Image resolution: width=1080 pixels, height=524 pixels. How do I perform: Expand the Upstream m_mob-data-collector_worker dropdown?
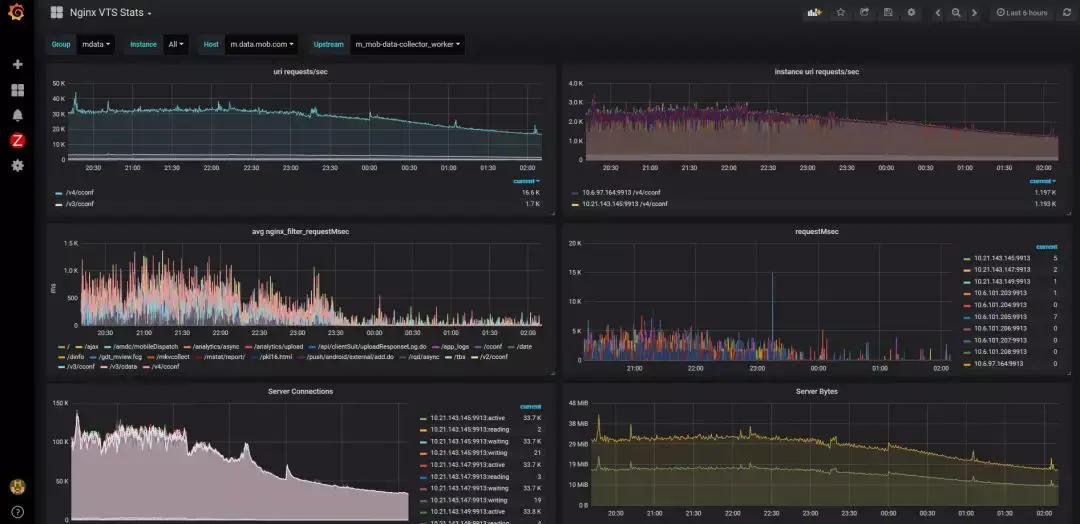coord(407,44)
